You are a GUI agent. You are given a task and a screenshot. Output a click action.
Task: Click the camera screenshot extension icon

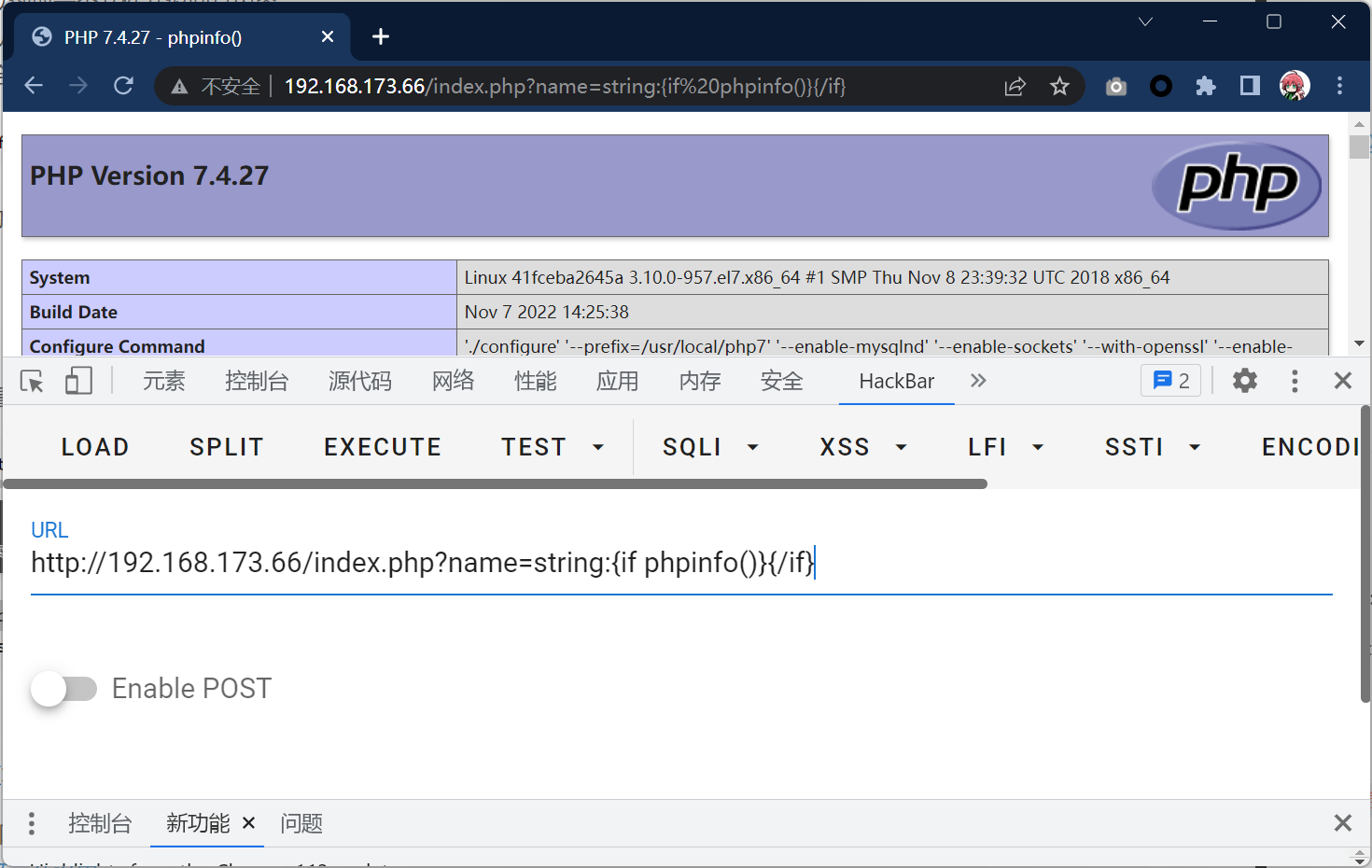click(x=1116, y=87)
